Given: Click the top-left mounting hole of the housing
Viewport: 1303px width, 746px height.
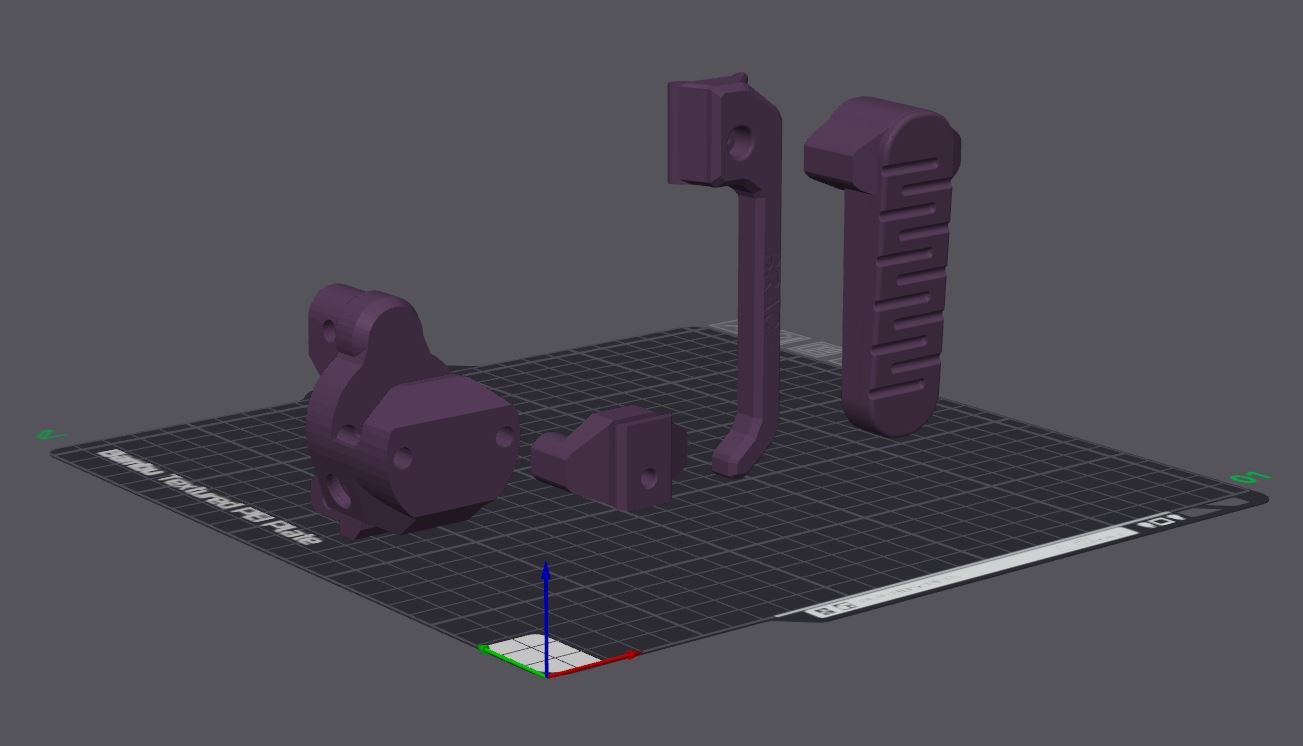Looking at the screenshot, I should [x=330, y=330].
